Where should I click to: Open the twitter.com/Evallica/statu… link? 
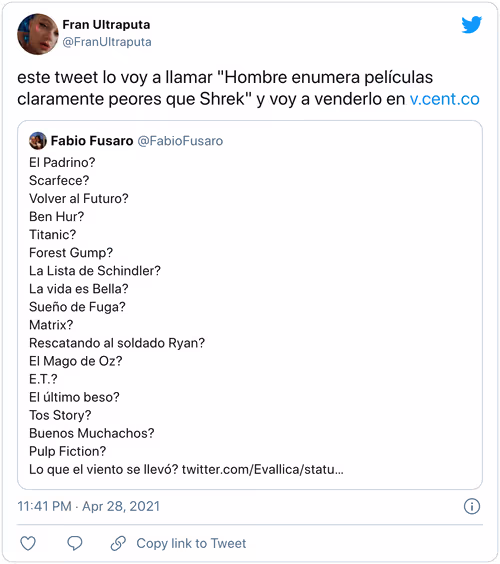(263, 469)
